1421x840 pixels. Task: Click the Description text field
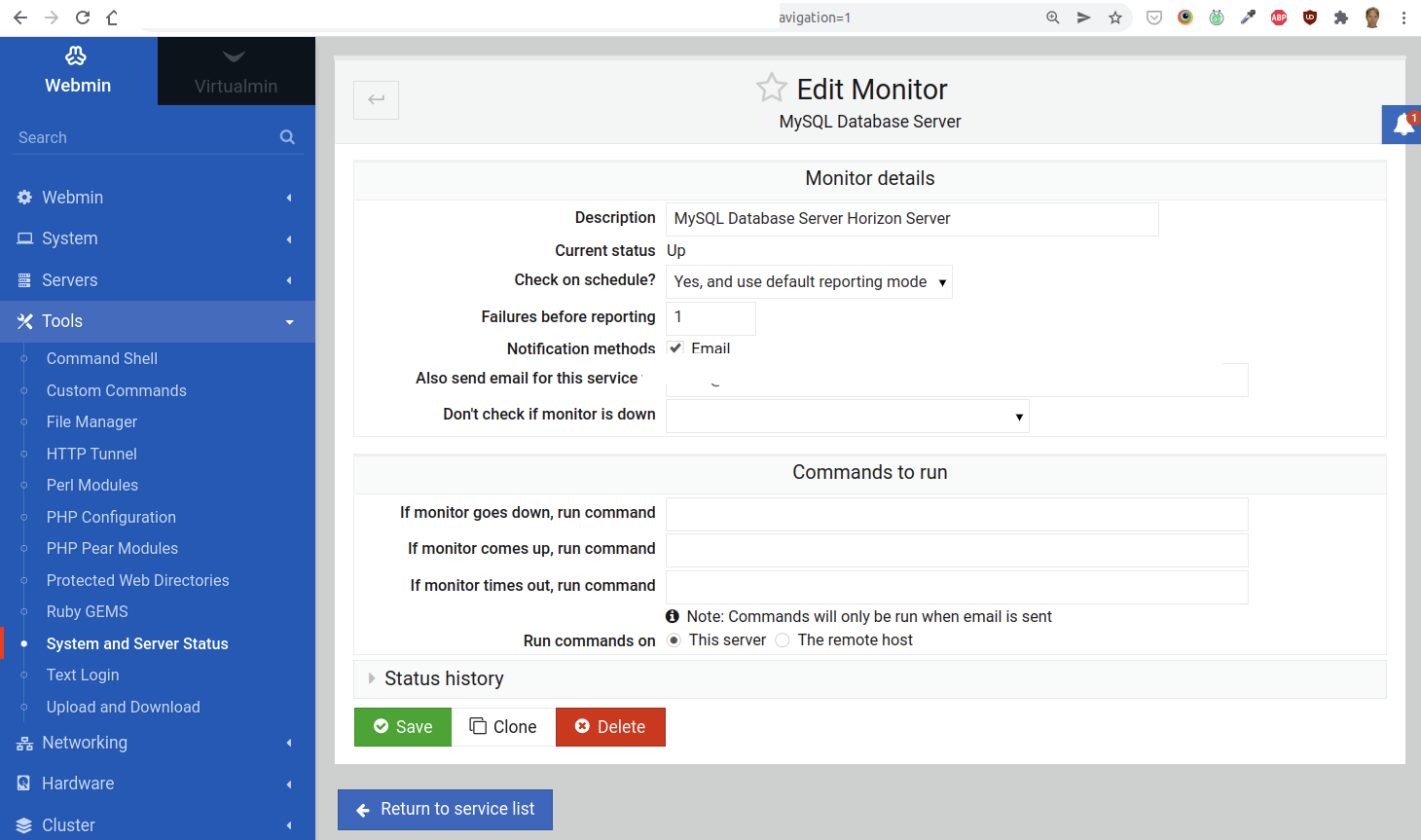[911, 219]
